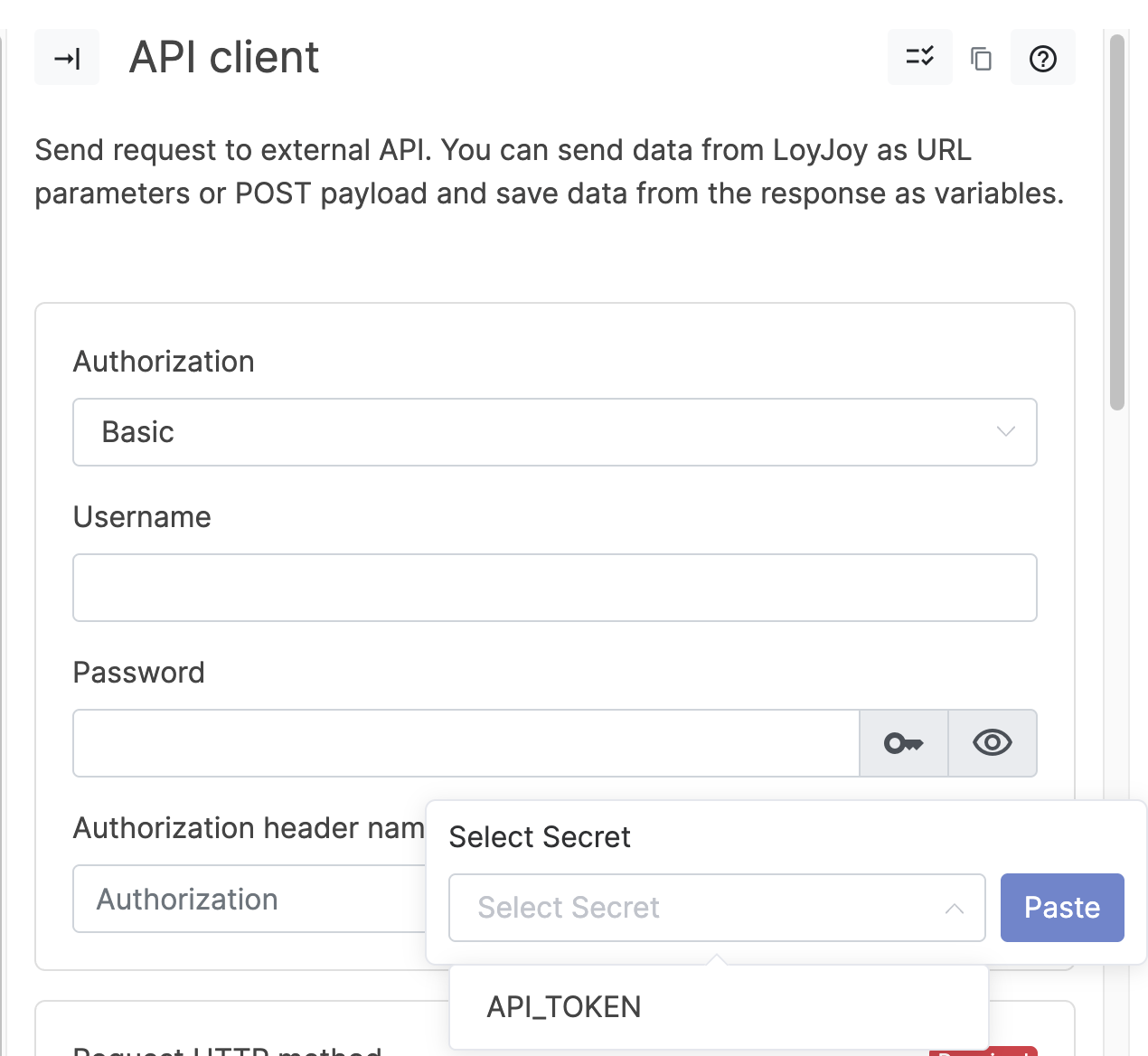Open help via the question mark icon
The height and width of the screenshot is (1056, 1148).
pos(1042,59)
